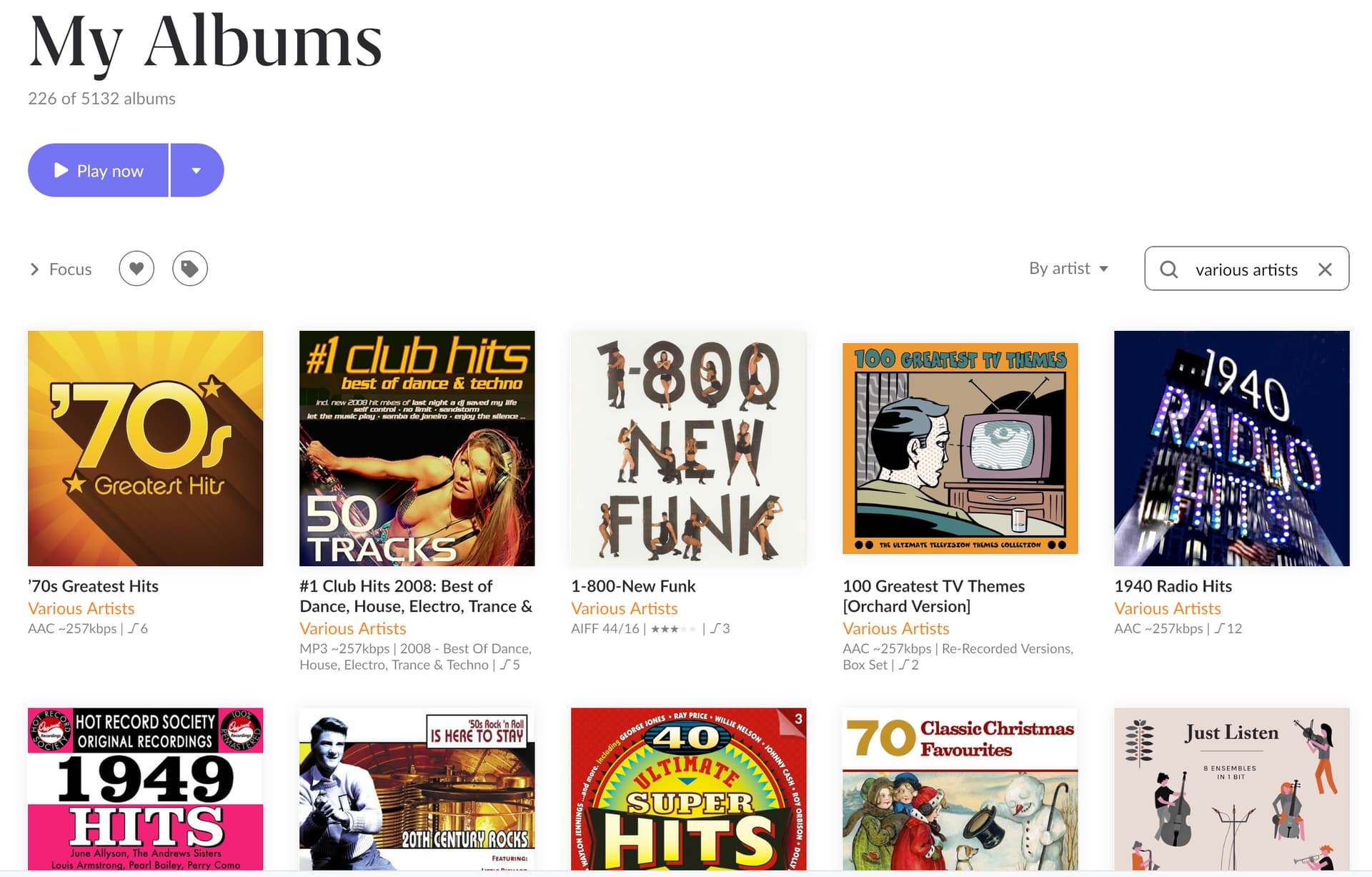Clear the various artists search text
Image resolution: width=1372 pixels, height=877 pixels.
pos(1325,269)
